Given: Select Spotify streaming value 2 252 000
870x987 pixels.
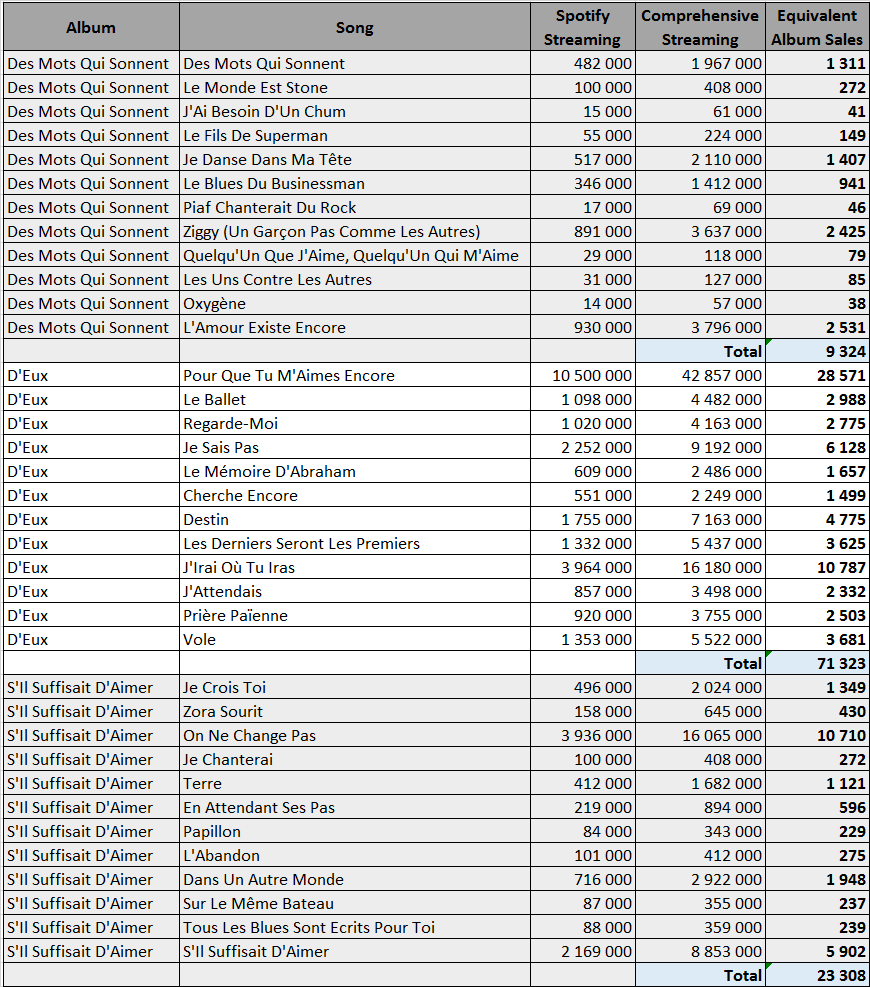Looking at the screenshot, I should (x=582, y=448).
